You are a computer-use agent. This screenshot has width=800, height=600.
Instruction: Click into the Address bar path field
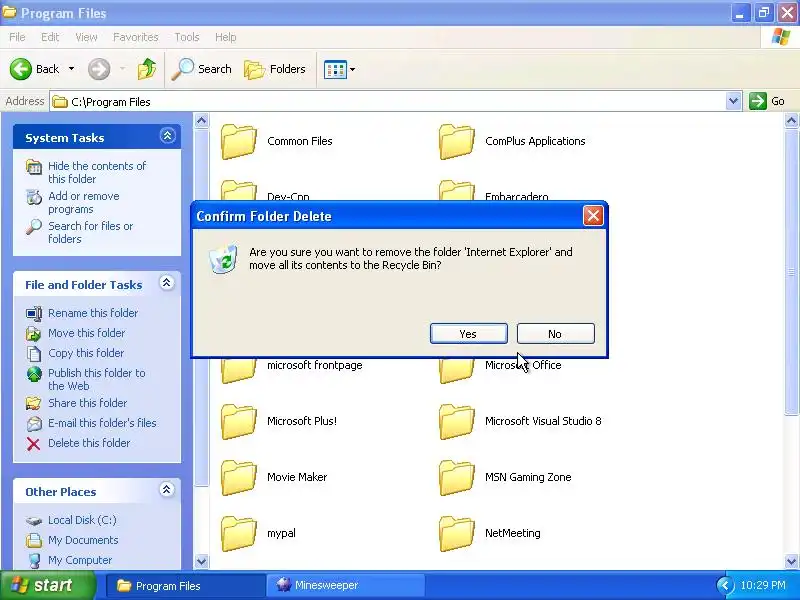pos(388,102)
